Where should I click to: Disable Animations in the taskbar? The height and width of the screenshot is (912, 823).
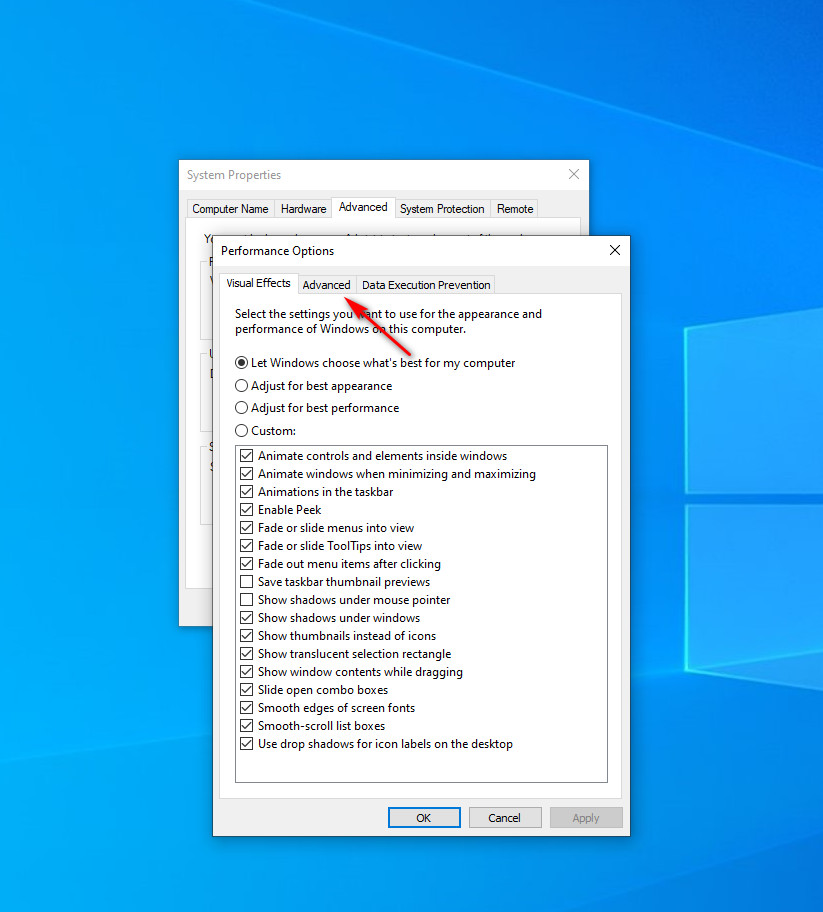(247, 492)
